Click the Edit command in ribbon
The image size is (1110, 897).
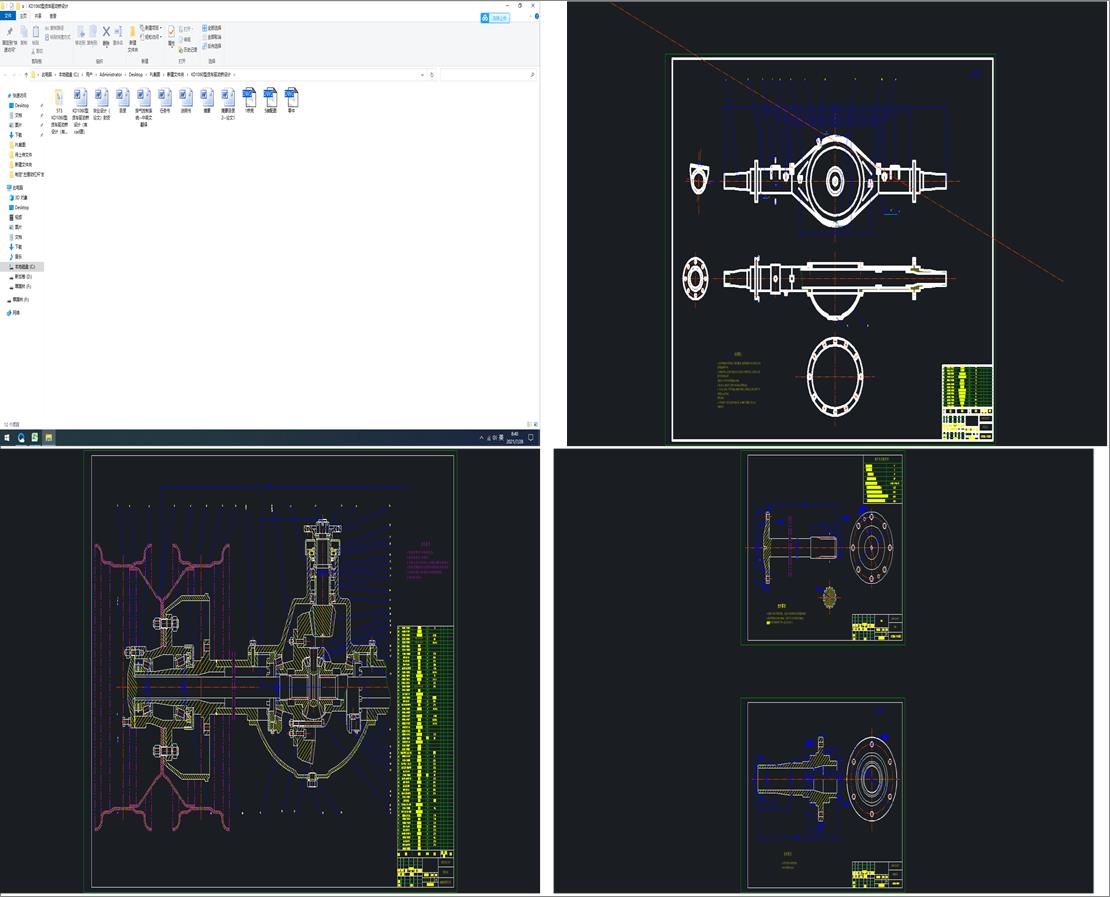(x=186, y=39)
